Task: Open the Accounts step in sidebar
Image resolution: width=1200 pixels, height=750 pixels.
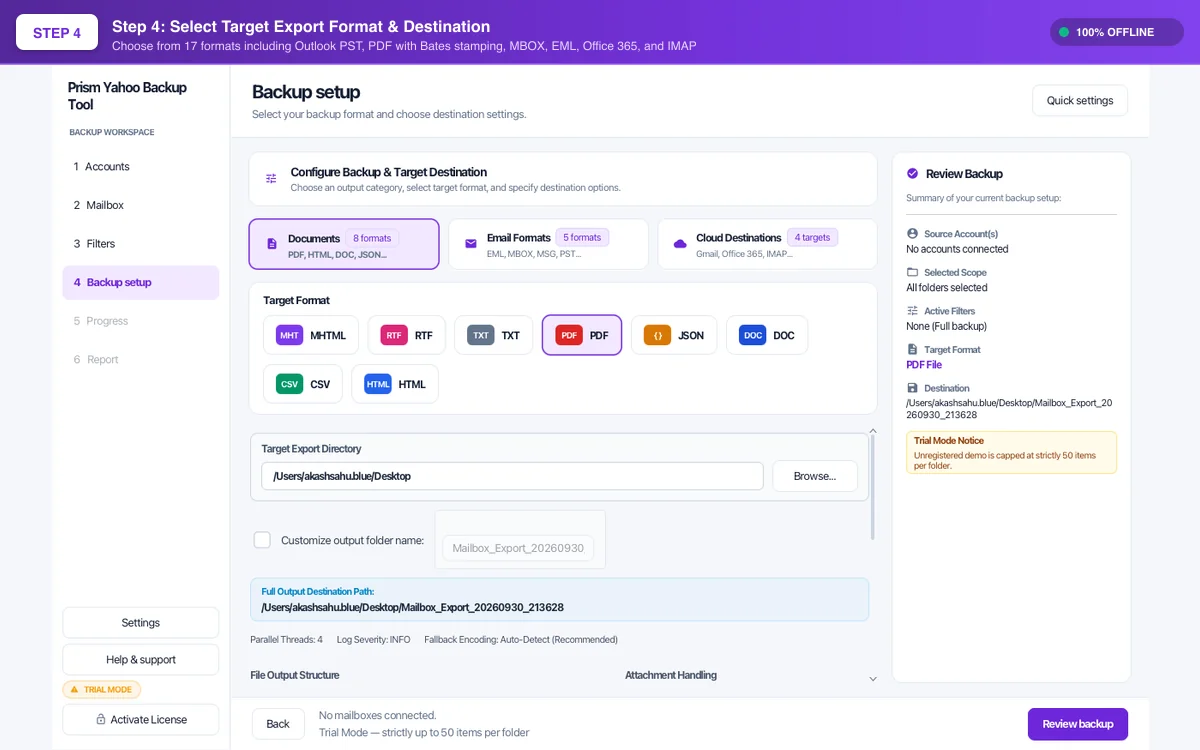Action: pyautogui.click(x=141, y=167)
